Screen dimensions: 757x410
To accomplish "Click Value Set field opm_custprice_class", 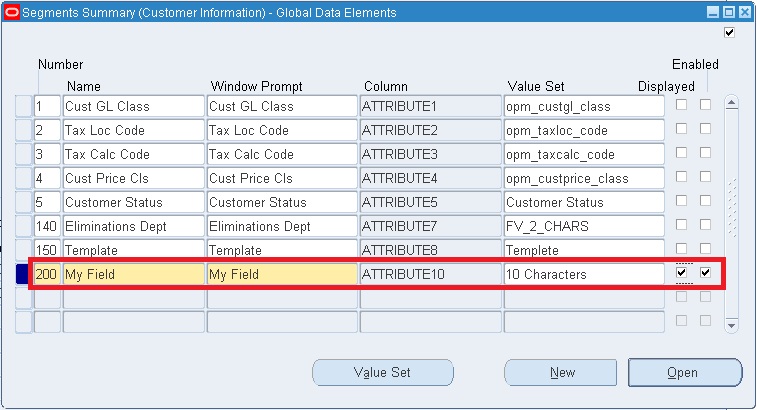I will (x=583, y=178).
